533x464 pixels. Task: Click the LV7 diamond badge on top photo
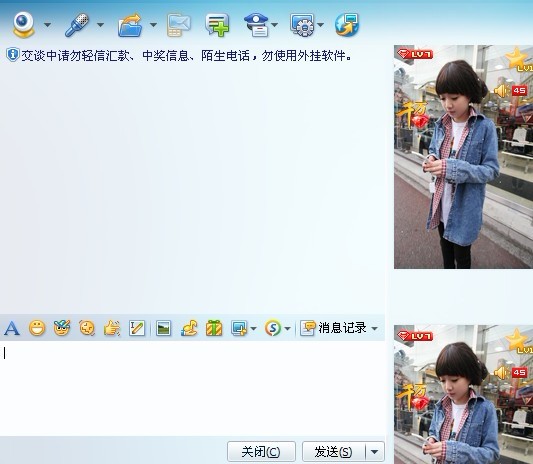point(415,54)
